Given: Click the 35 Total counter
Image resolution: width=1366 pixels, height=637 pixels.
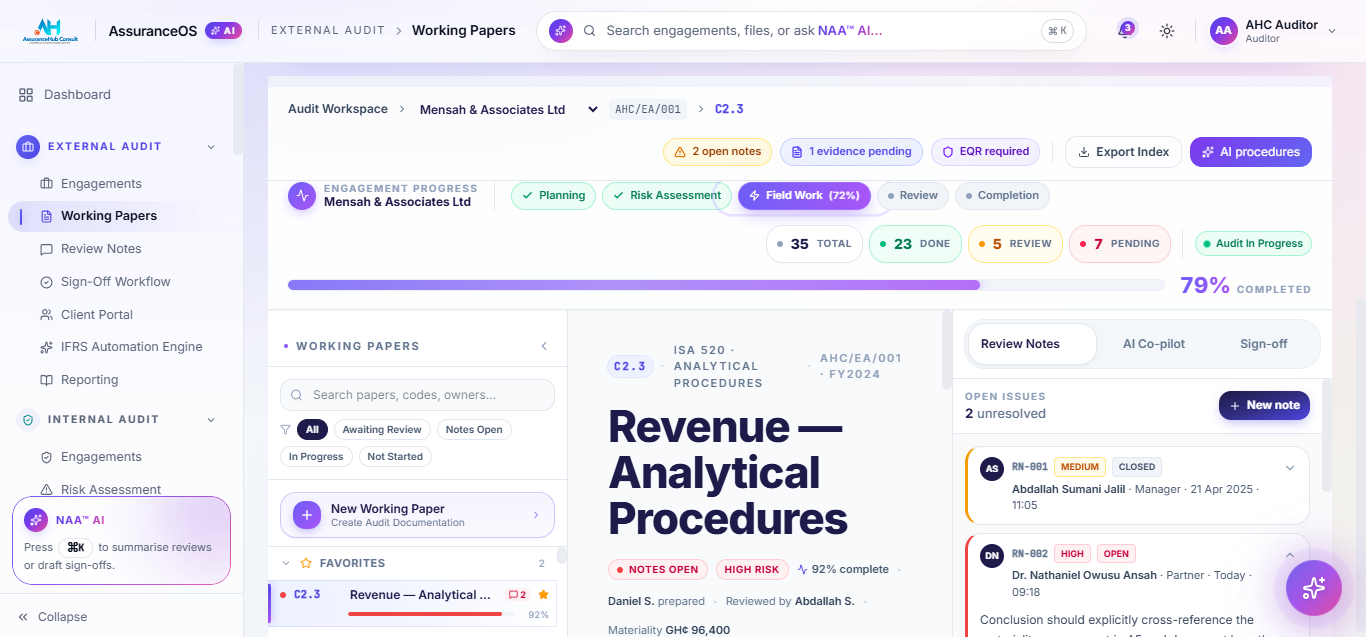Looking at the screenshot, I should [814, 244].
